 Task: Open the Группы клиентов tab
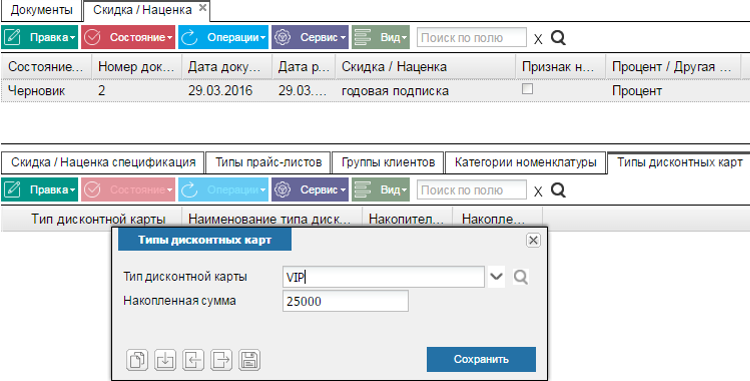(388, 163)
